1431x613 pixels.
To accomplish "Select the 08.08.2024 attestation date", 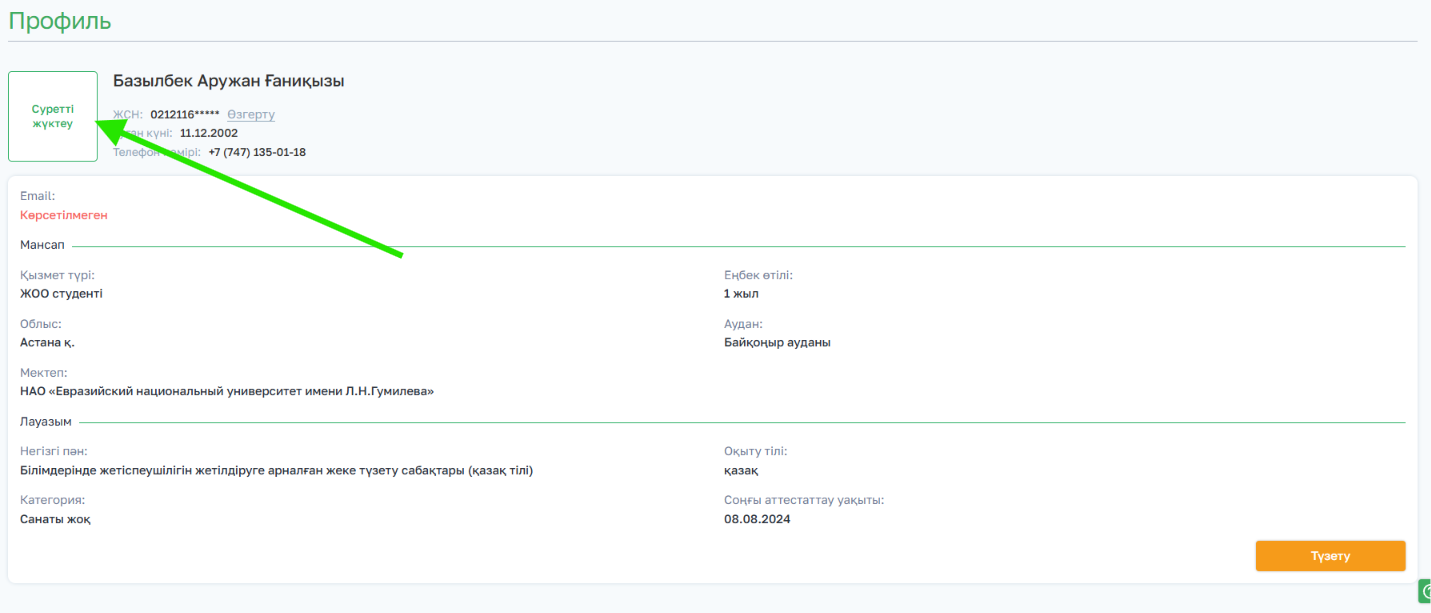I will pos(757,519).
